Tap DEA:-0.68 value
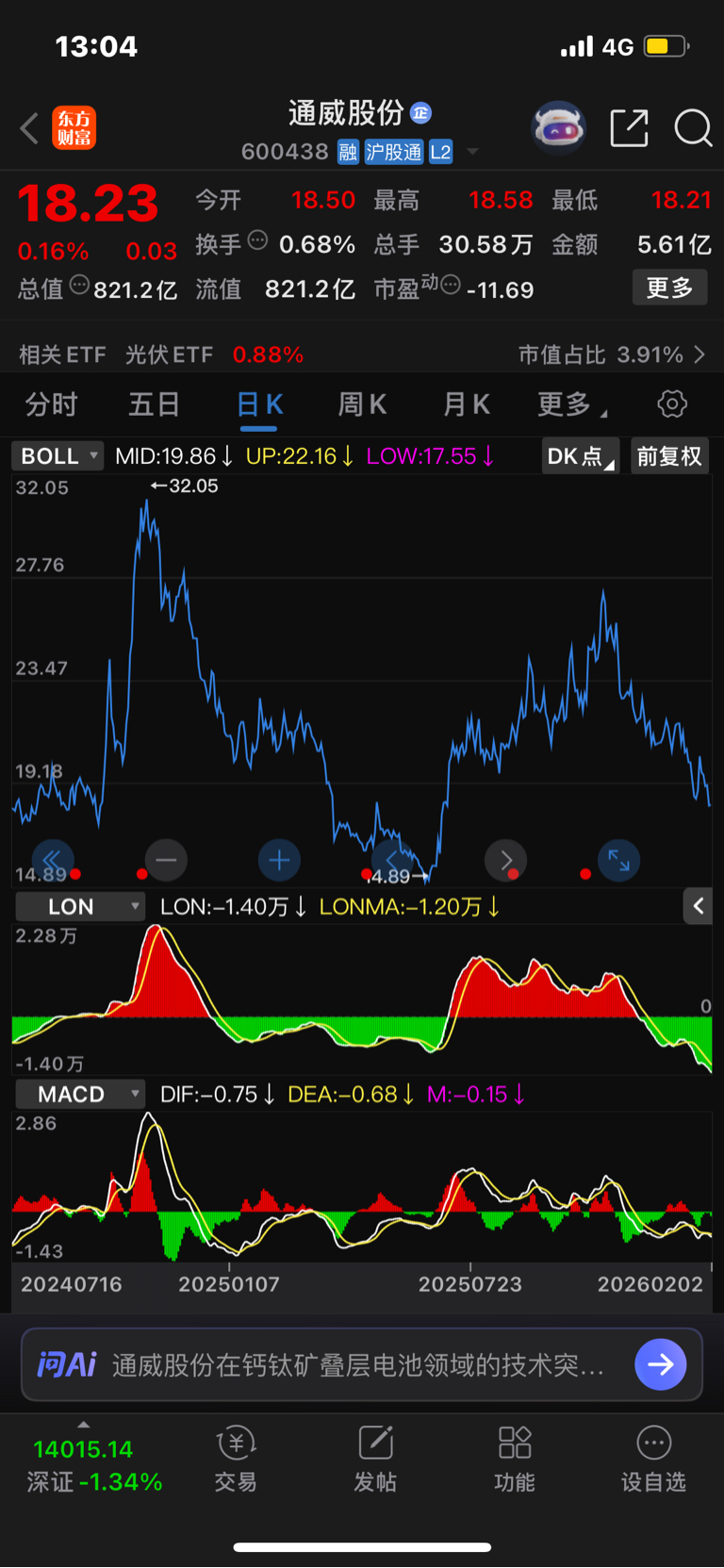Image resolution: width=724 pixels, height=1568 pixels. pyautogui.click(x=351, y=1095)
